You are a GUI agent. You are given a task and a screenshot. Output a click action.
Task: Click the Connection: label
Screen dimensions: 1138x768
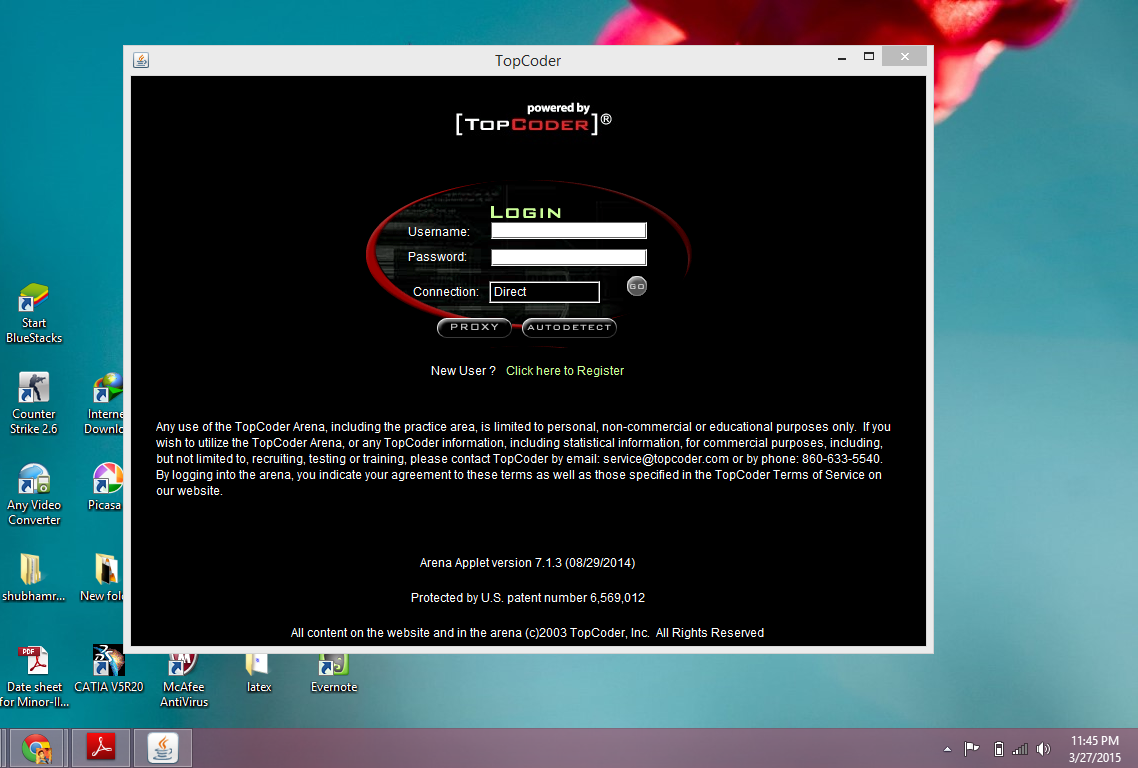[446, 292]
